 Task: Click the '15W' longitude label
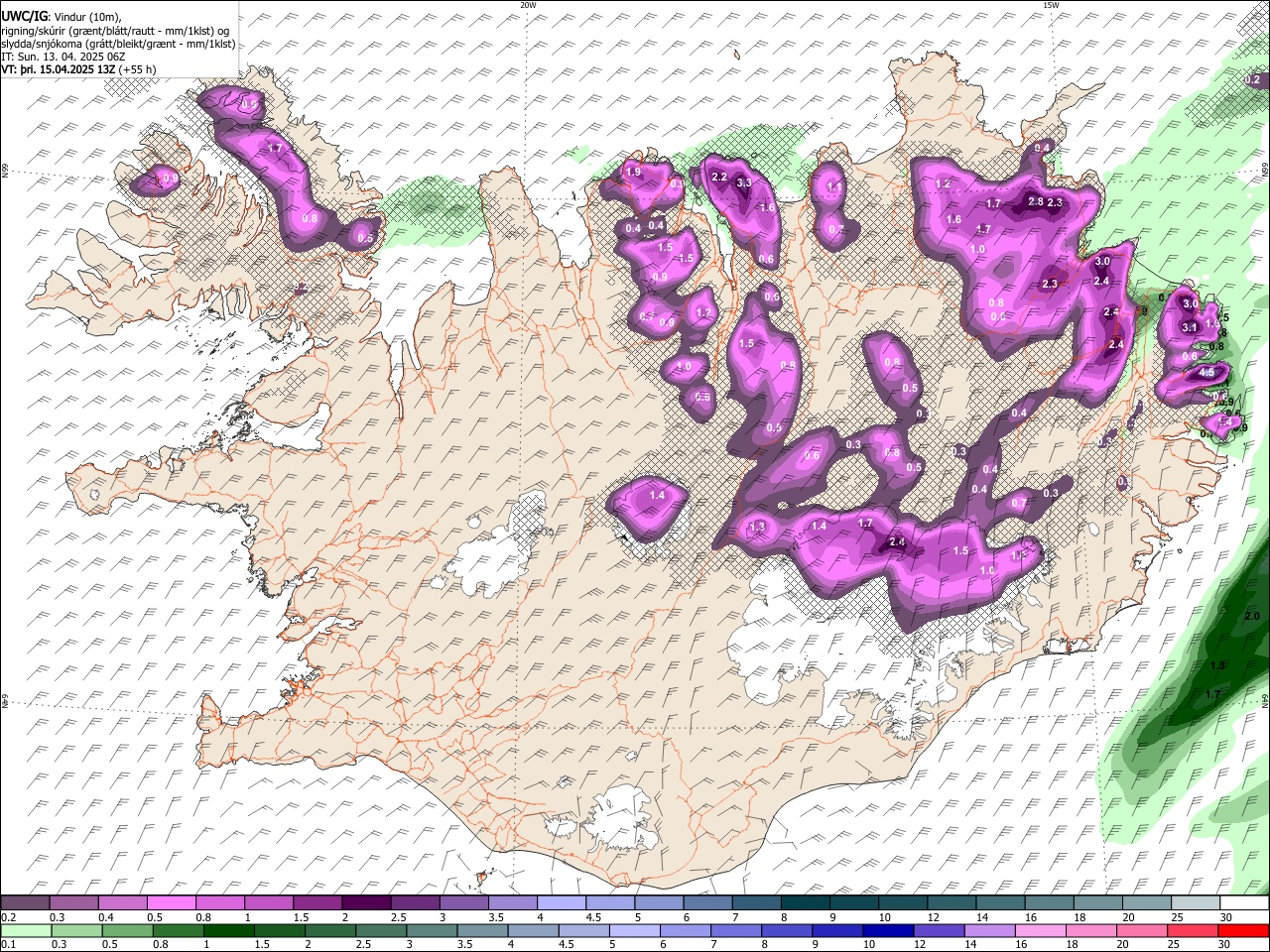[1051, 5]
